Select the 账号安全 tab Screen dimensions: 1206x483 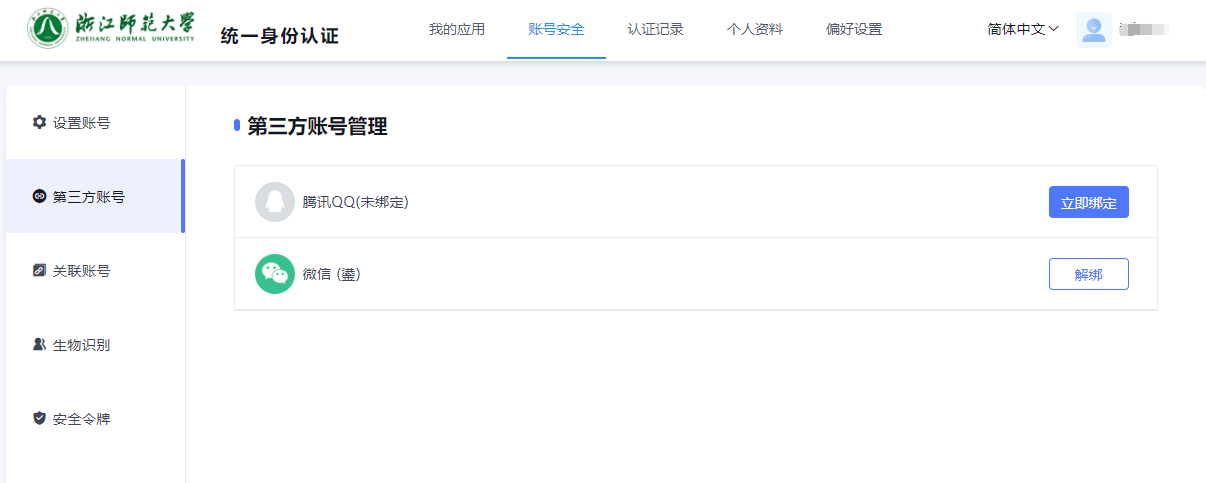point(556,30)
